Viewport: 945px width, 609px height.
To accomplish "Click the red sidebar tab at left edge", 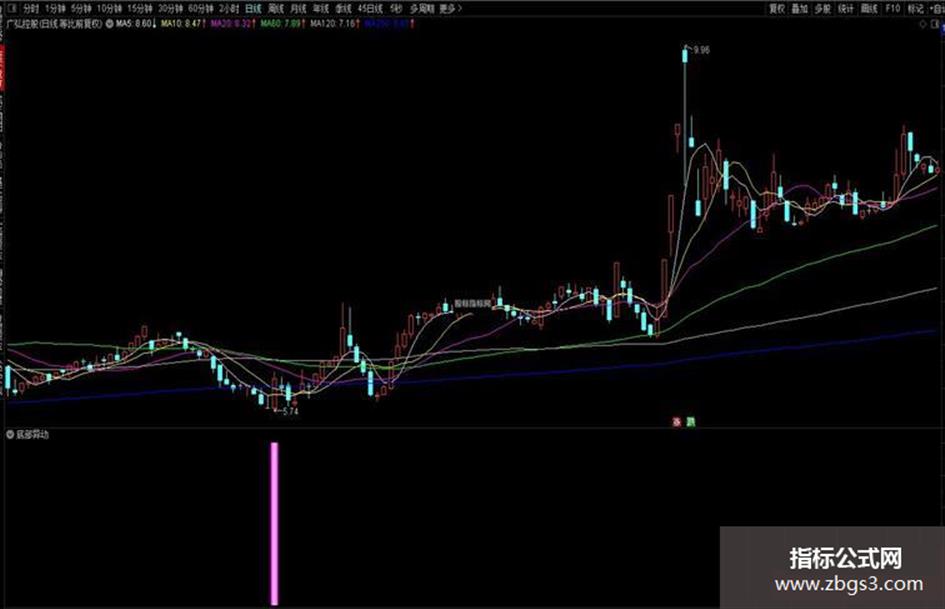I will (2, 69).
